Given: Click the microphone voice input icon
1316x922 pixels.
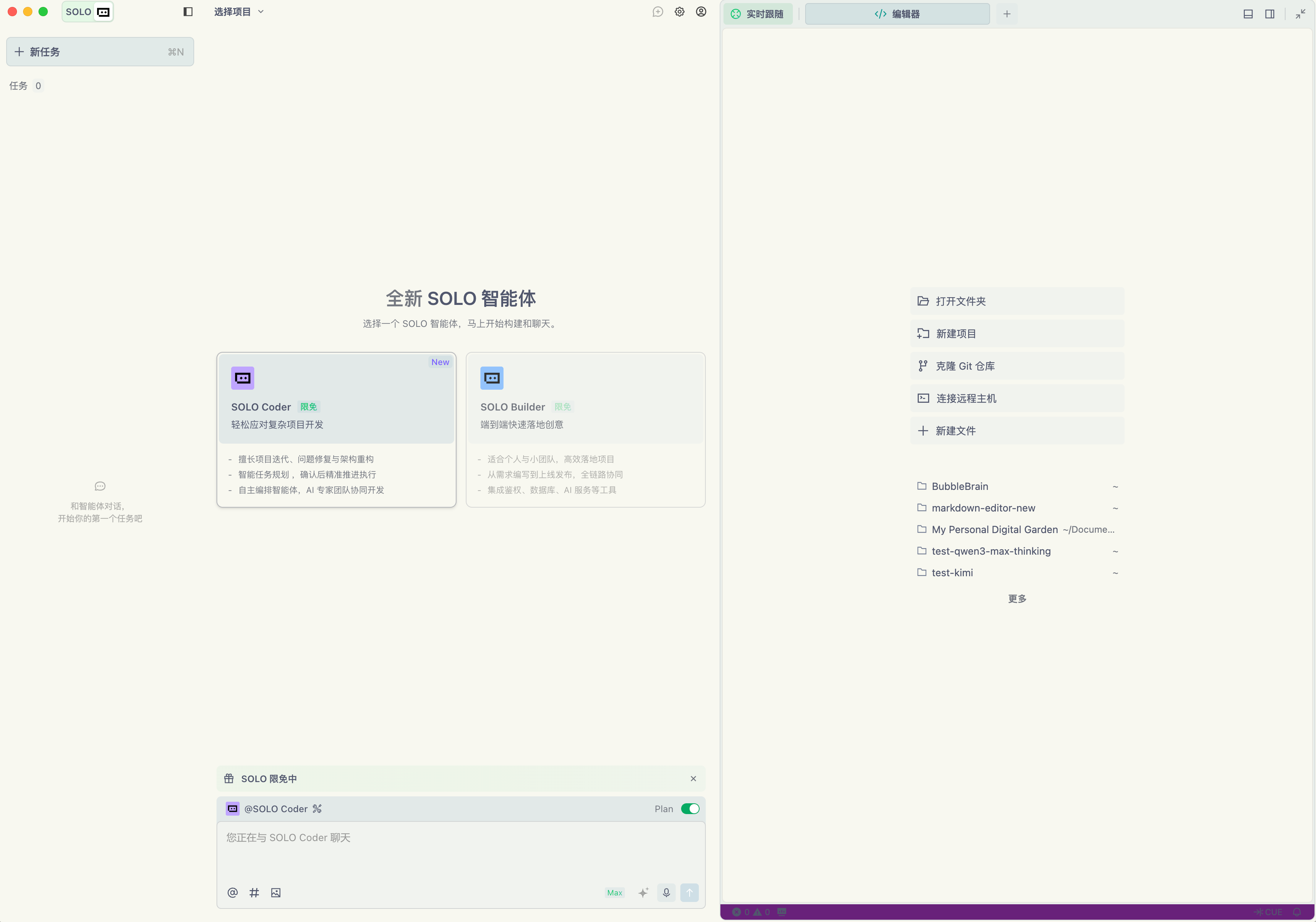Looking at the screenshot, I should coord(666,892).
